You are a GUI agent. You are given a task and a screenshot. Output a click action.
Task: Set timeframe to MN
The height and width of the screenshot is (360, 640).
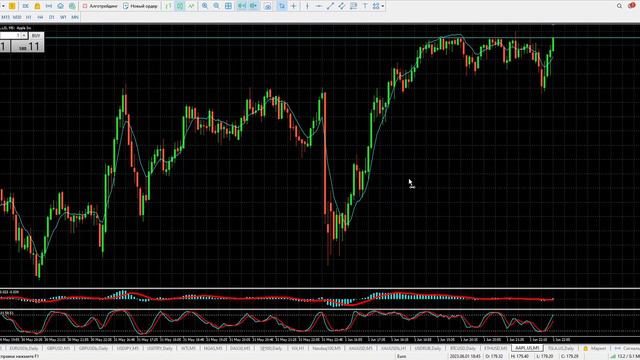point(75,17)
